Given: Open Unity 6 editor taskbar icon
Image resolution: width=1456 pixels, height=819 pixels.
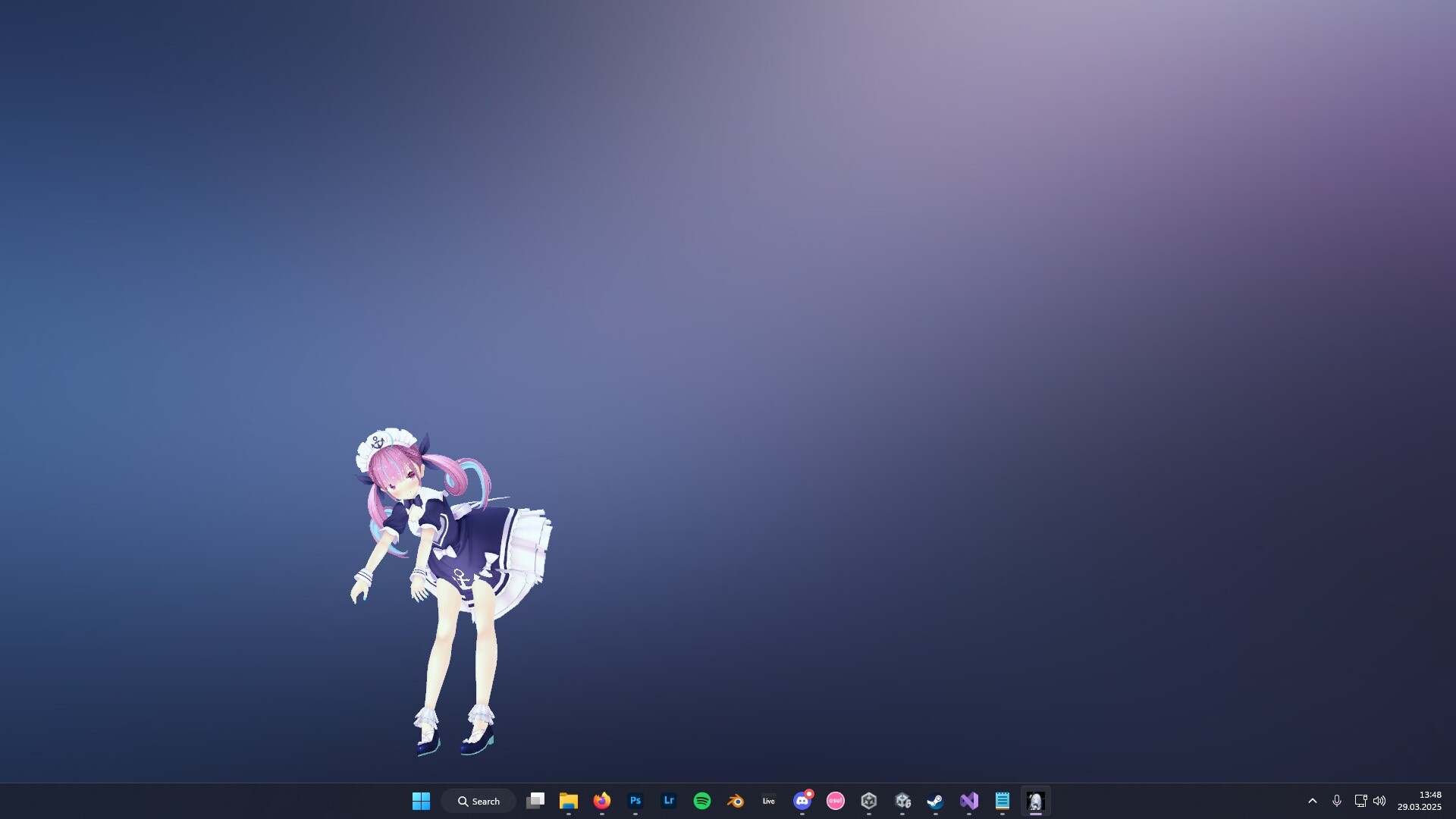Looking at the screenshot, I should pos(902,801).
